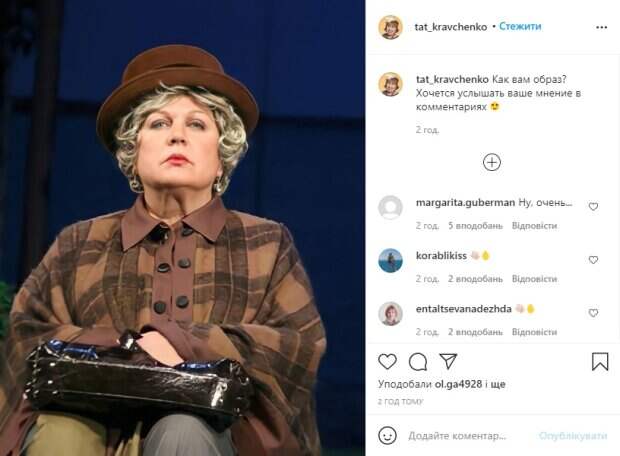Like margarita.guberman's comment
The image size is (620, 456).
click(x=593, y=206)
